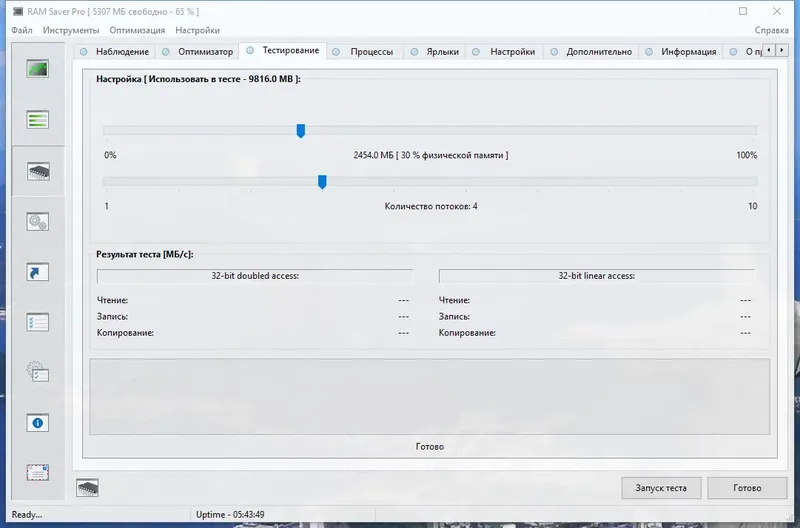
Task: Open the monitoring graph sidebar icon
Action: [38, 69]
